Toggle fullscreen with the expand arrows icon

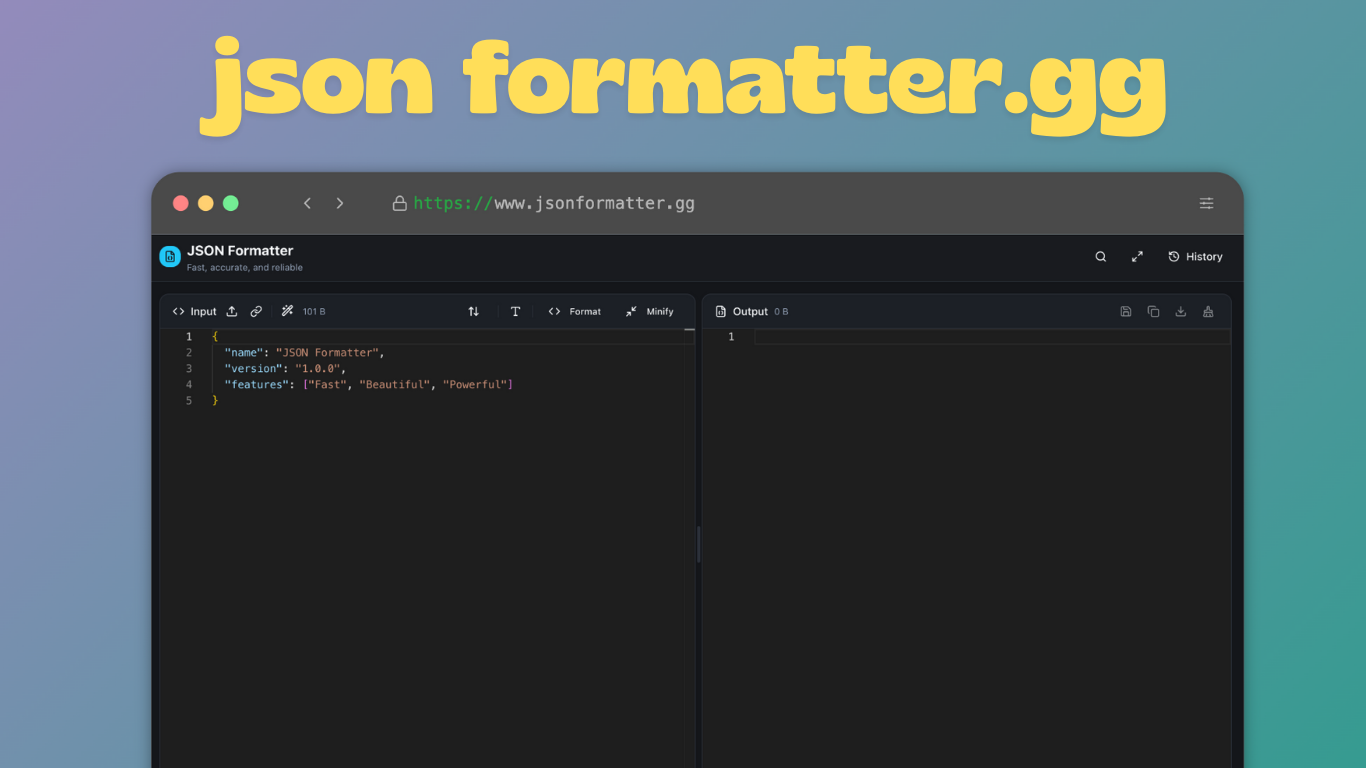pos(1137,256)
